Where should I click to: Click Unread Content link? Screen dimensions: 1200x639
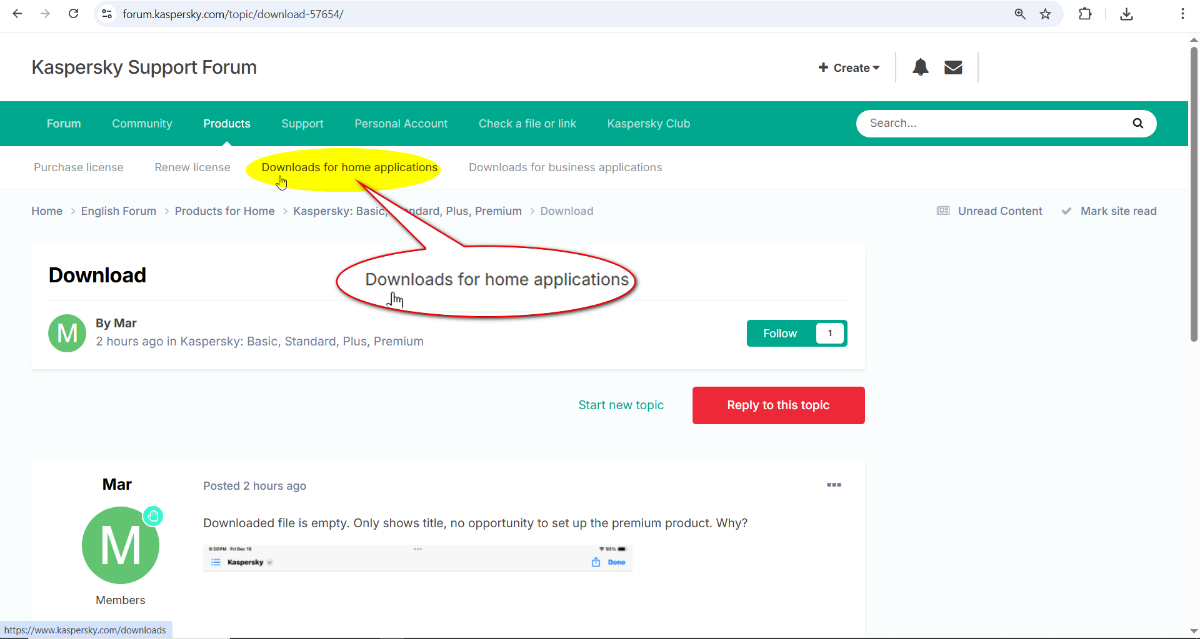pos(1000,211)
